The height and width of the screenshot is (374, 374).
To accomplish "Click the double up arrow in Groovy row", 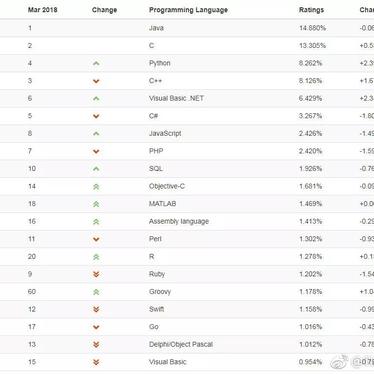I will coord(96,292).
